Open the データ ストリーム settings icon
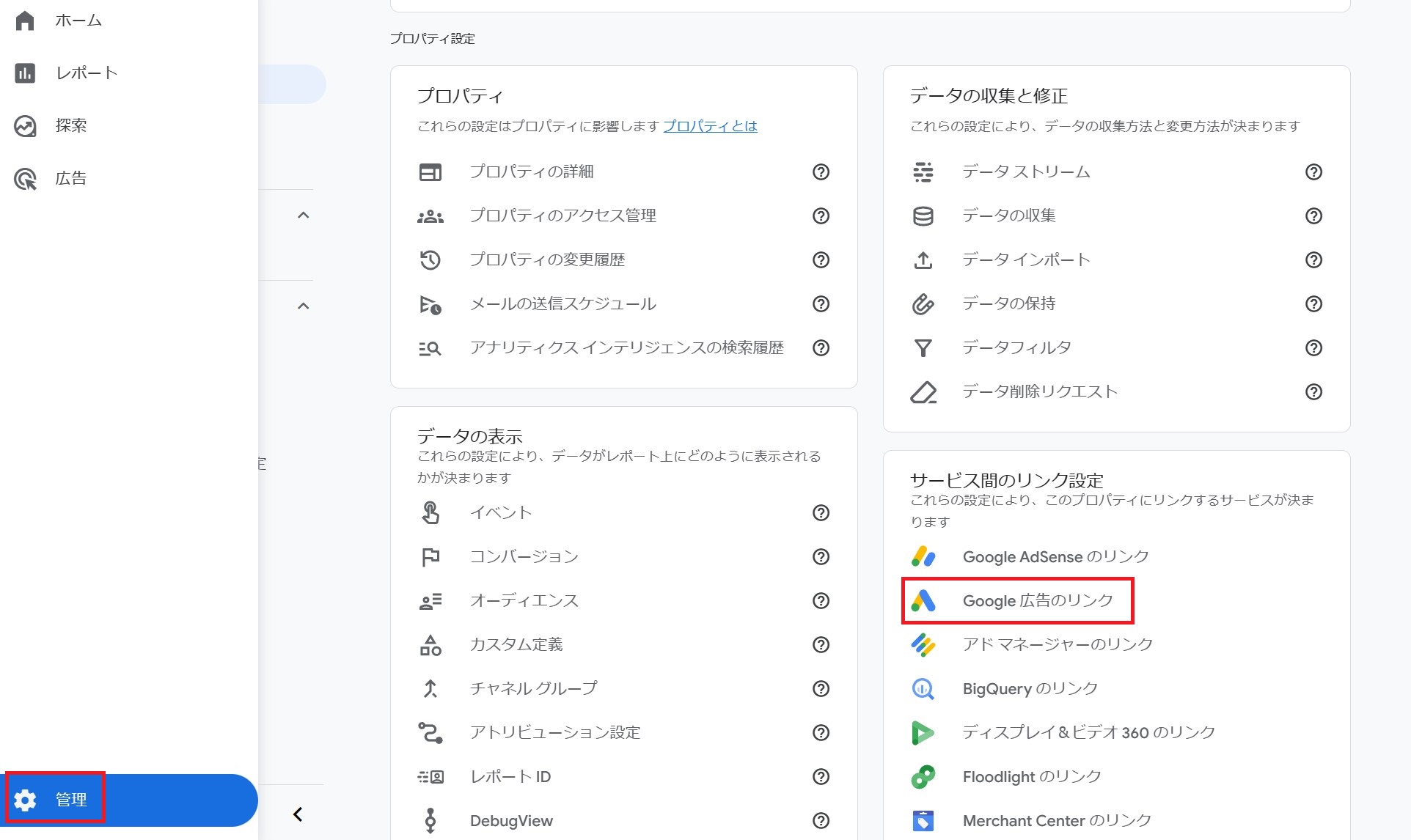Viewport: 1411px width, 840px height. tap(923, 172)
